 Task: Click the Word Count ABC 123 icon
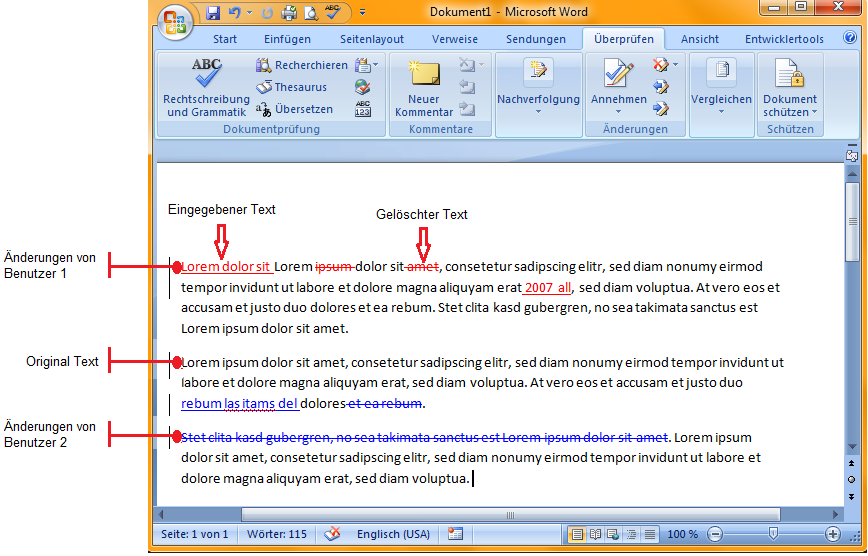coord(363,109)
